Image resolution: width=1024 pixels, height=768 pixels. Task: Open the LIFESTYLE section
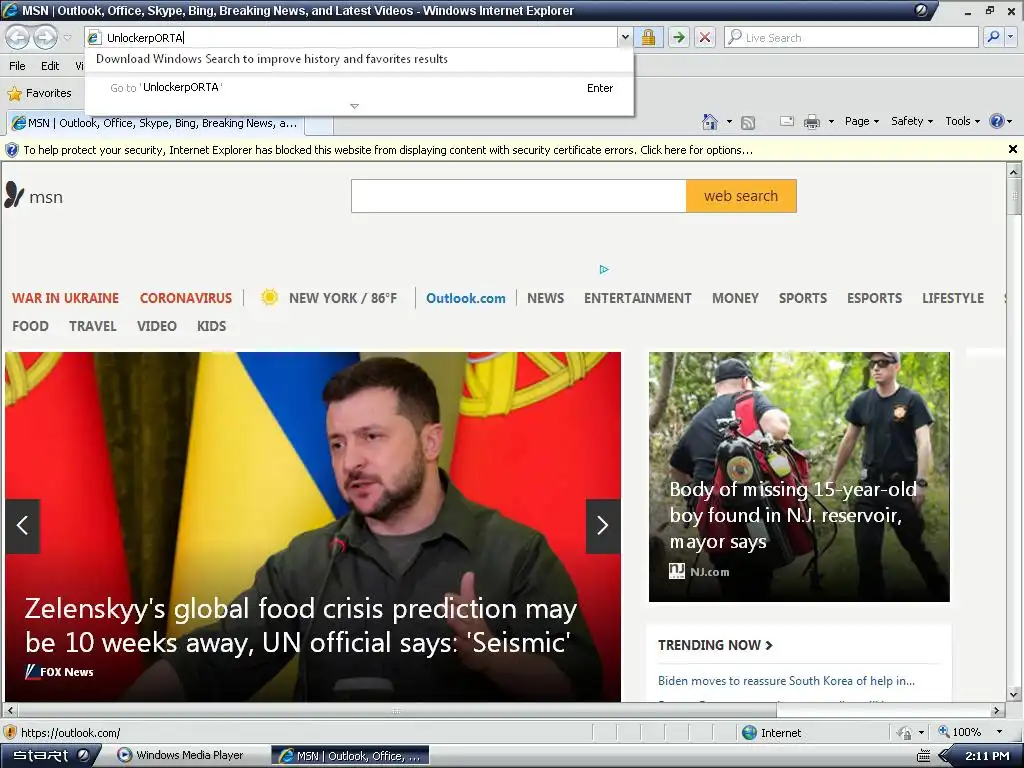point(953,298)
